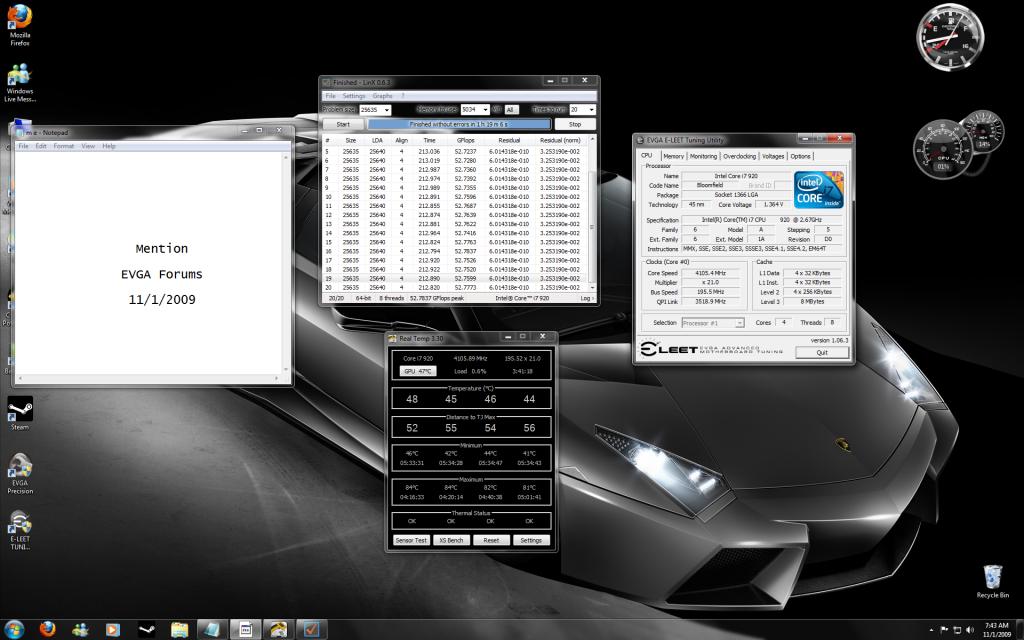
Task: Open the Memory to use dropdown
Action: (485, 110)
